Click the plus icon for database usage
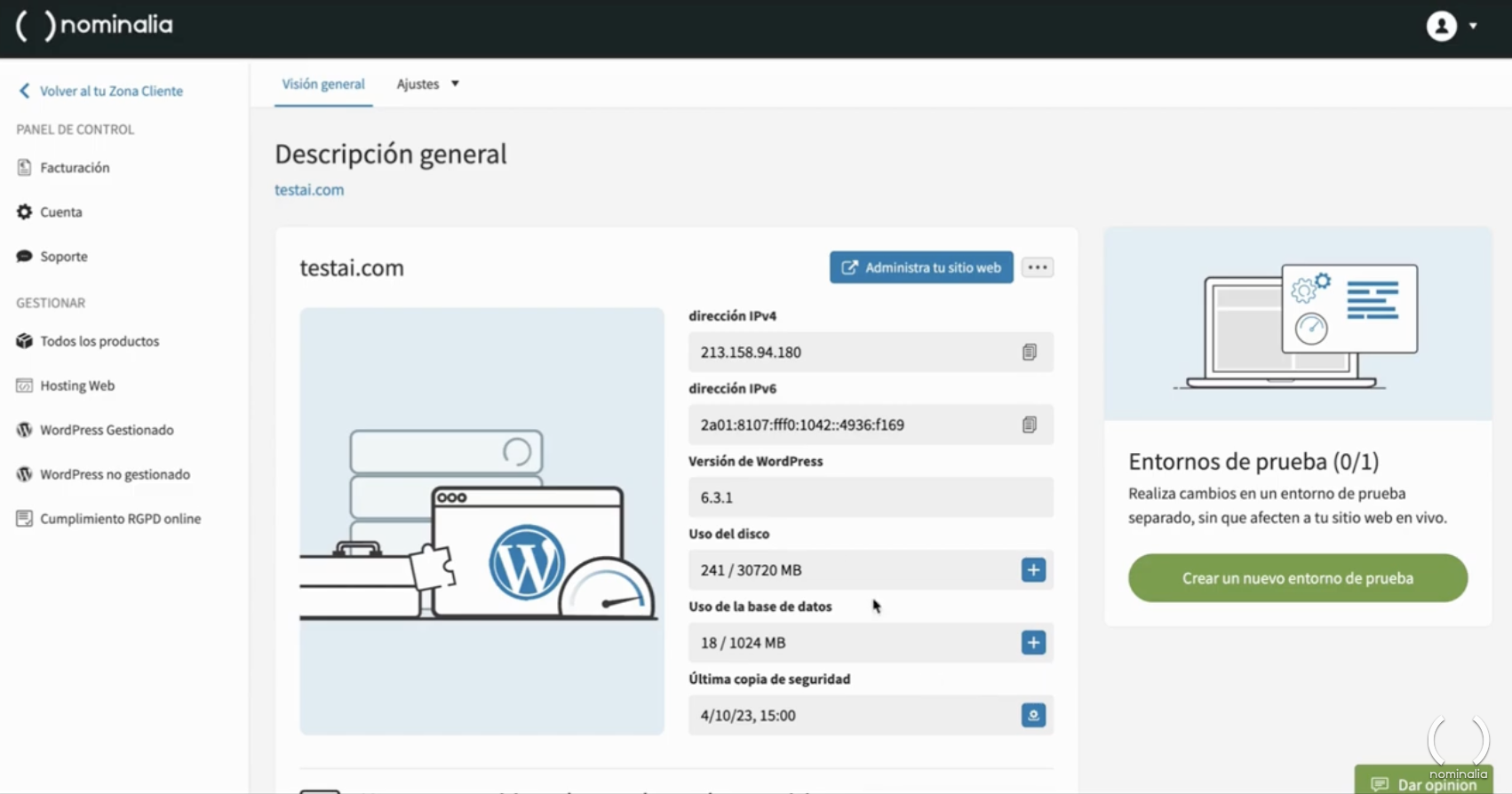The width and height of the screenshot is (1512, 794). point(1033,643)
